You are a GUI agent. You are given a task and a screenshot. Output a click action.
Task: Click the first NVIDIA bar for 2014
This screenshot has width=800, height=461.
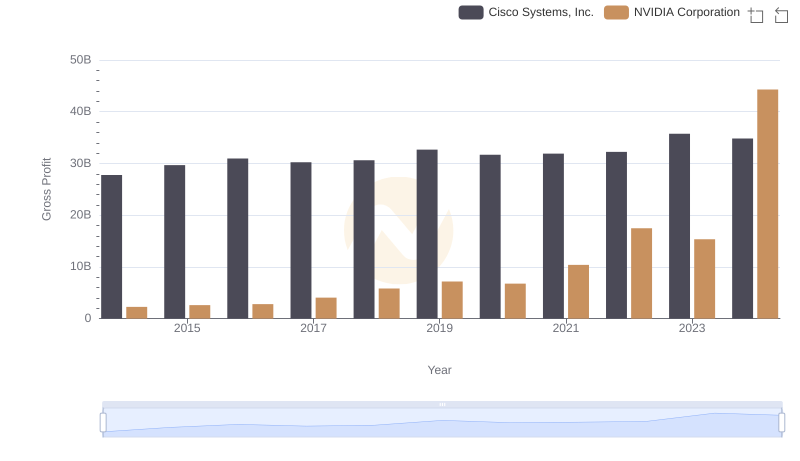[136, 313]
